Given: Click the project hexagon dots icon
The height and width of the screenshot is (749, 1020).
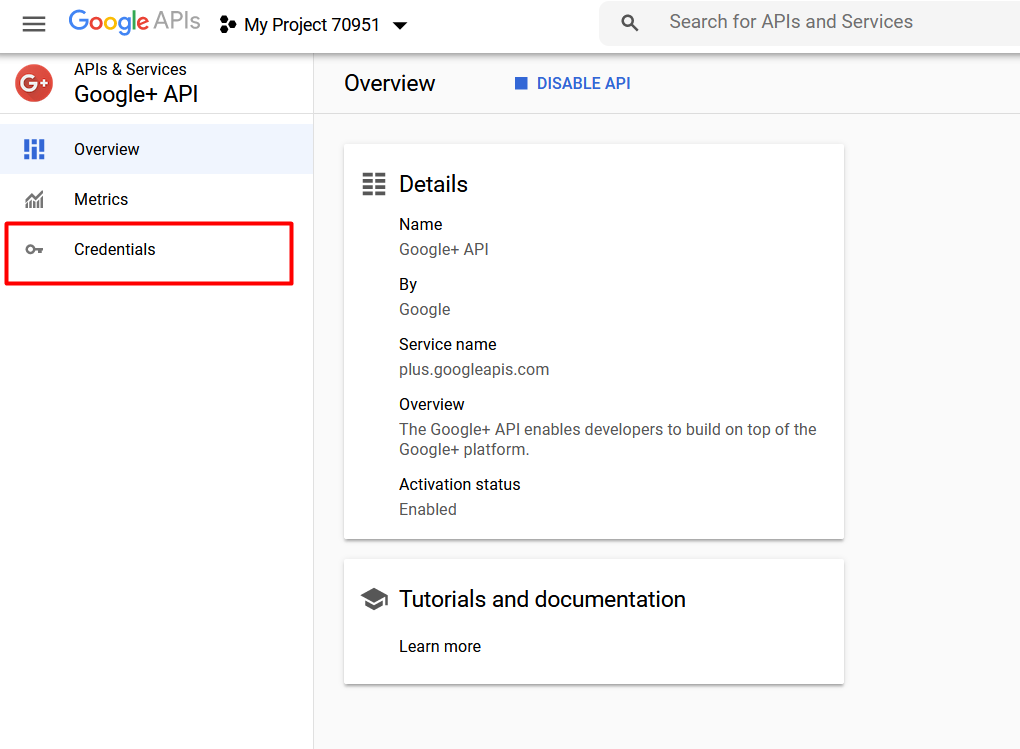Looking at the screenshot, I should coord(227,25).
